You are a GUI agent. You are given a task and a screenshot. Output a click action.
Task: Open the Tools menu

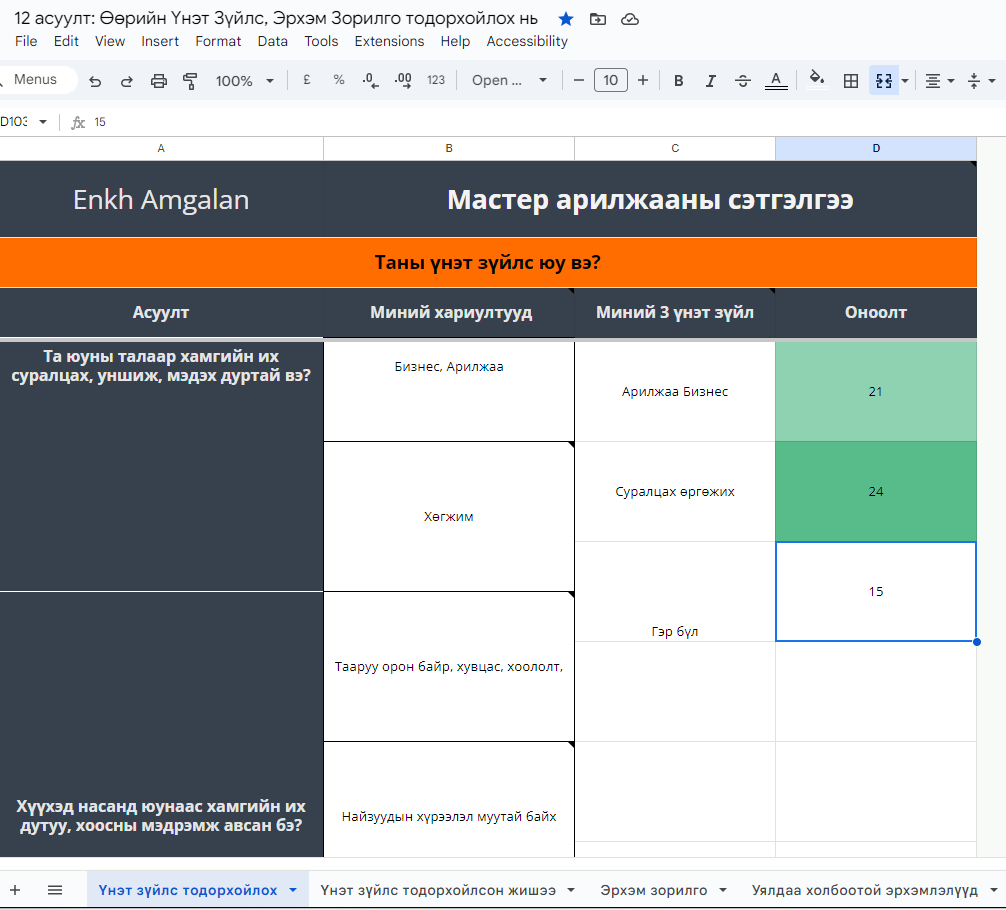click(321, 41)
